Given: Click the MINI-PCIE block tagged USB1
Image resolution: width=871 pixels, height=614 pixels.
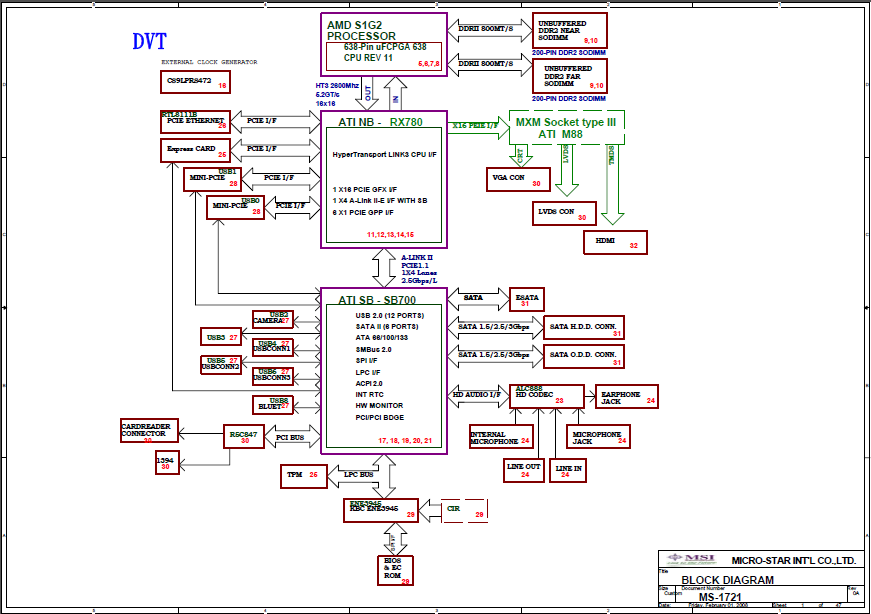Looking at the screenshot, I should [212, 179].
